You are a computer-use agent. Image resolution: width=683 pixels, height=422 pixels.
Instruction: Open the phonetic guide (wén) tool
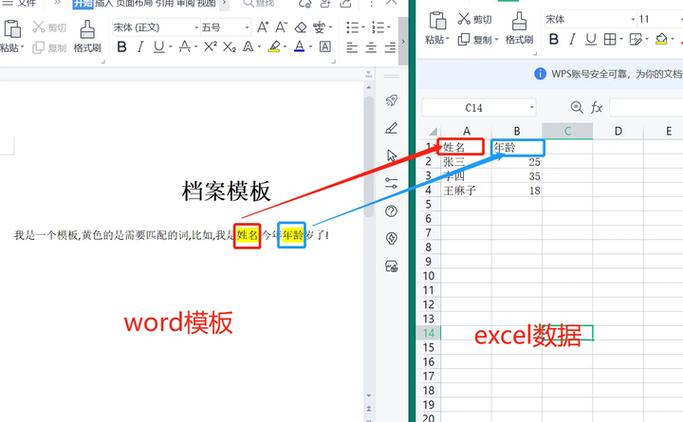coord(319,27)
